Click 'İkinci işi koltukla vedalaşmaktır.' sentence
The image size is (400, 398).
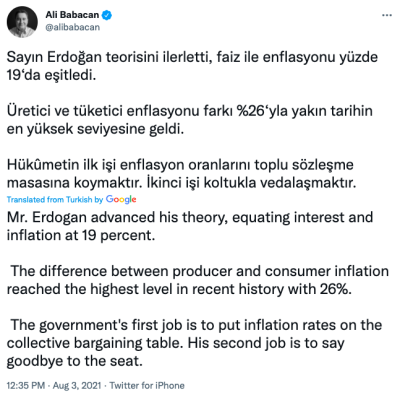tap(251, 183)
